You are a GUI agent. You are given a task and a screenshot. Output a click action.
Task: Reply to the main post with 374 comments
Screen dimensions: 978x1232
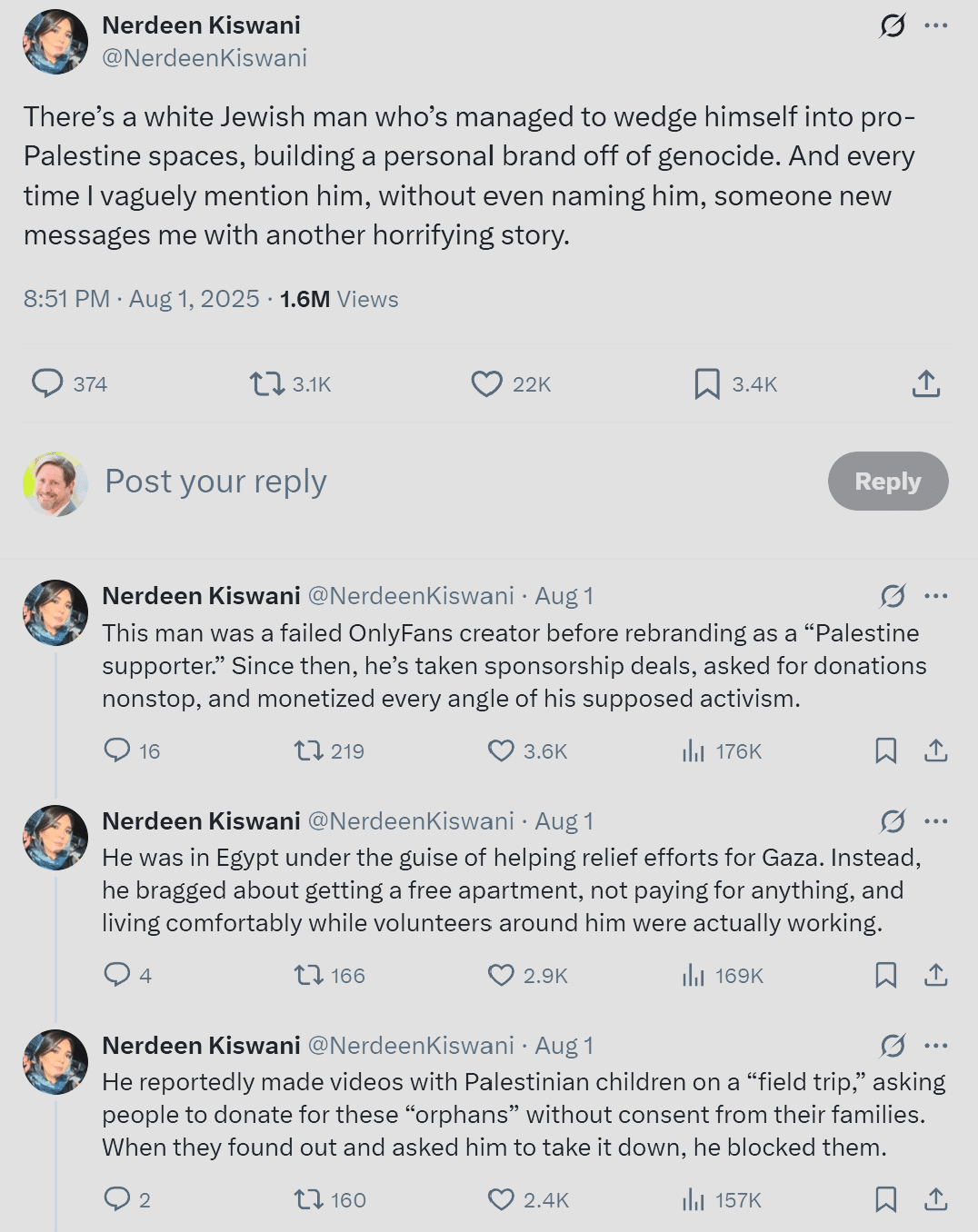coord(69,384)
